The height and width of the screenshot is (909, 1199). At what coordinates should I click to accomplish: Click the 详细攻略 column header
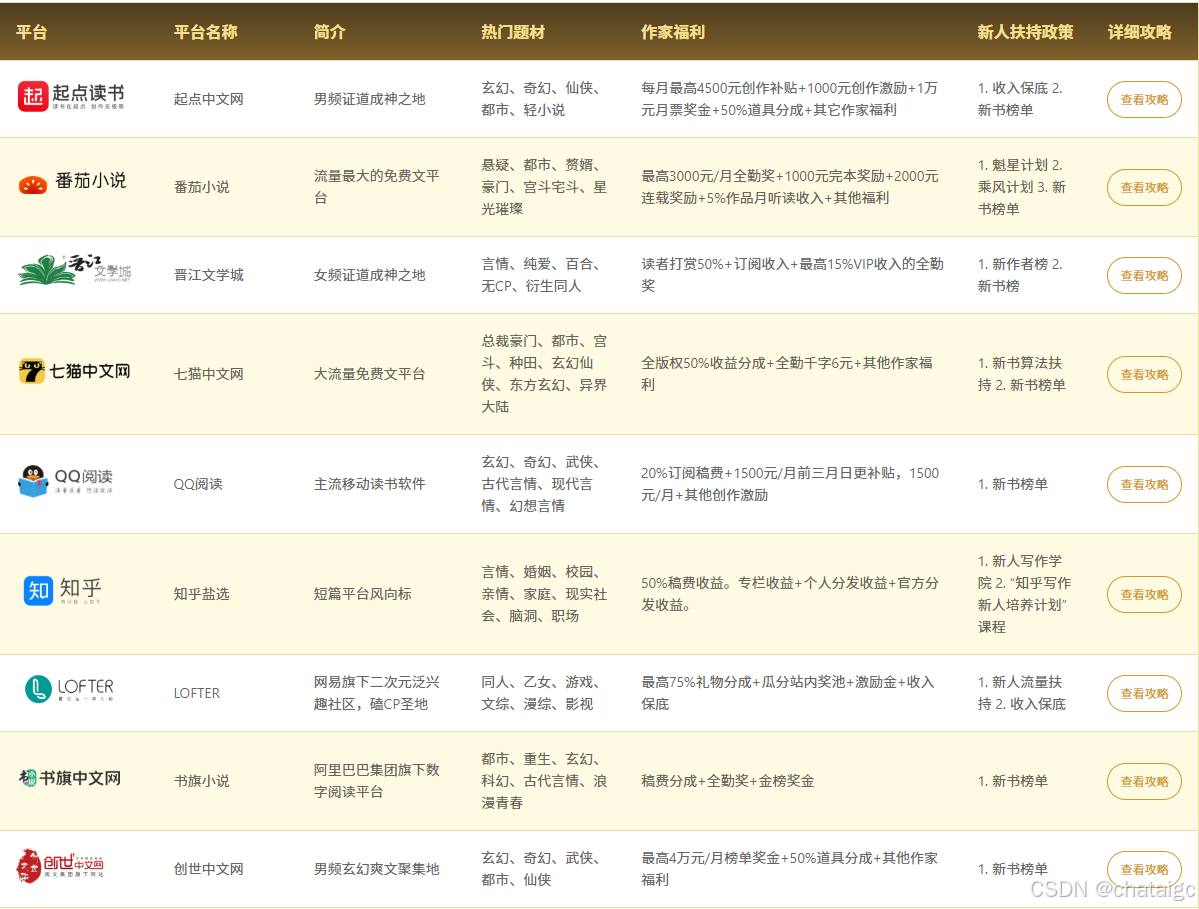[1139, 32]
